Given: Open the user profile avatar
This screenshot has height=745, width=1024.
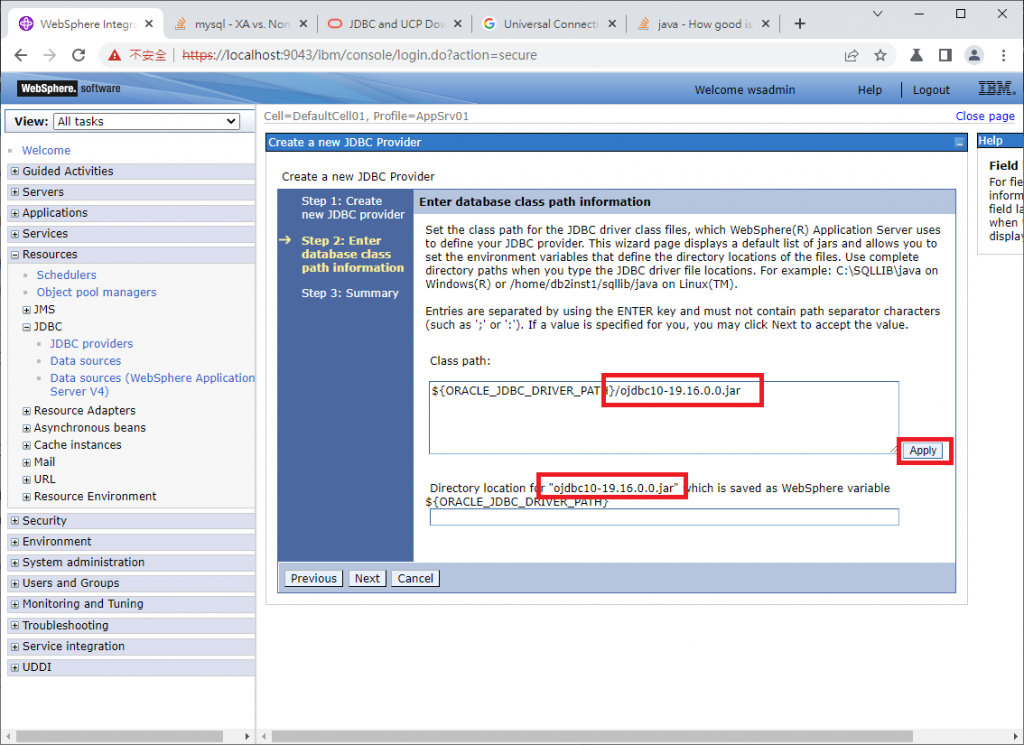Looking at the screenshot, I should coord(974,55).
